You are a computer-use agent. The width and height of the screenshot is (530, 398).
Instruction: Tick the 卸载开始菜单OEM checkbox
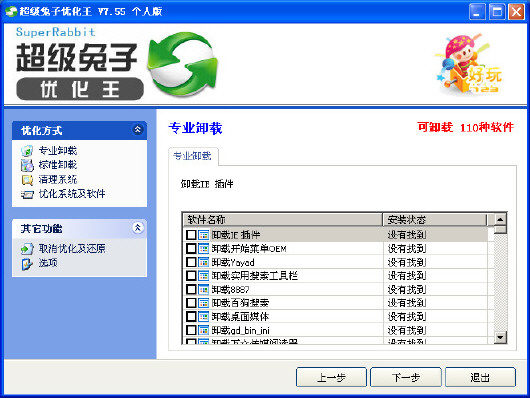(x=191, y=249)
